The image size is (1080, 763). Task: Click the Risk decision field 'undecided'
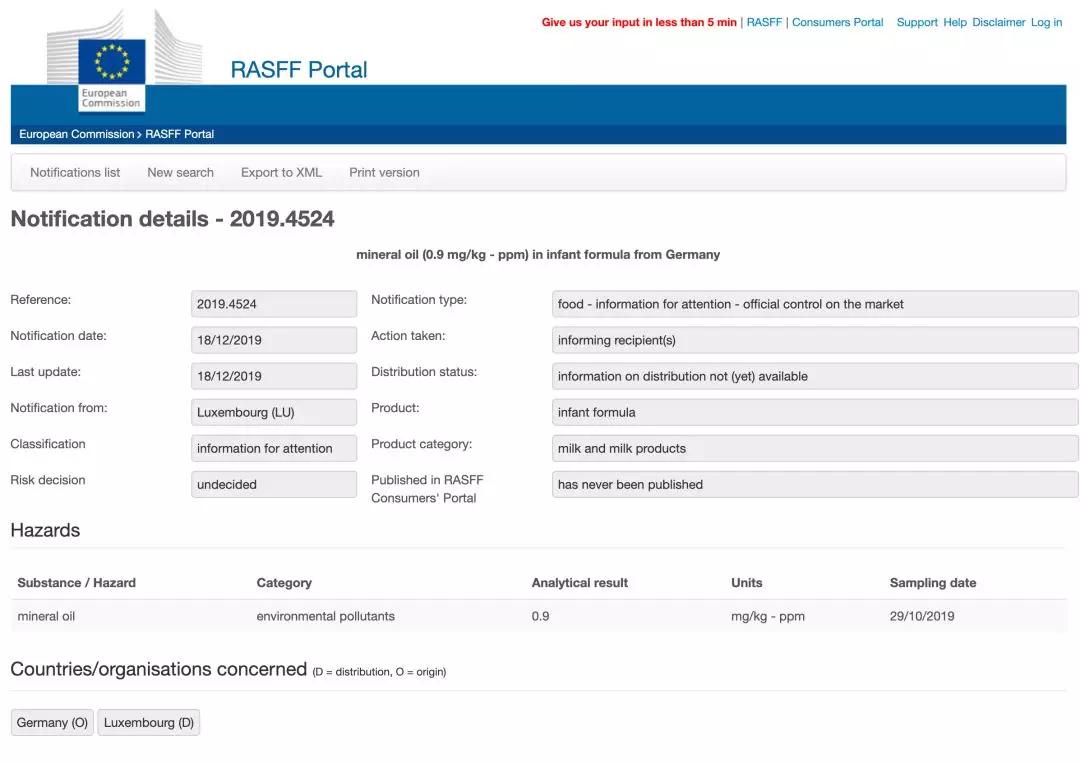(273, 484)
